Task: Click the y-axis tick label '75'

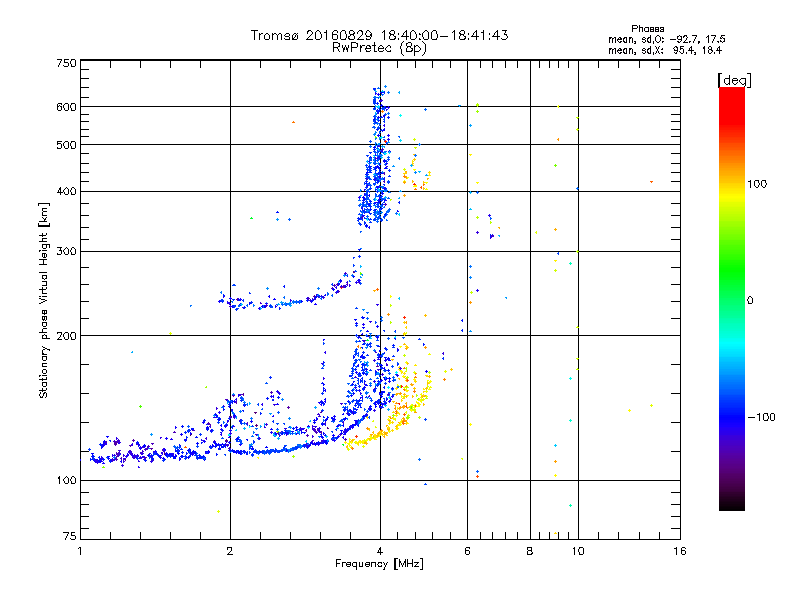Action: (x=70, y=536)
